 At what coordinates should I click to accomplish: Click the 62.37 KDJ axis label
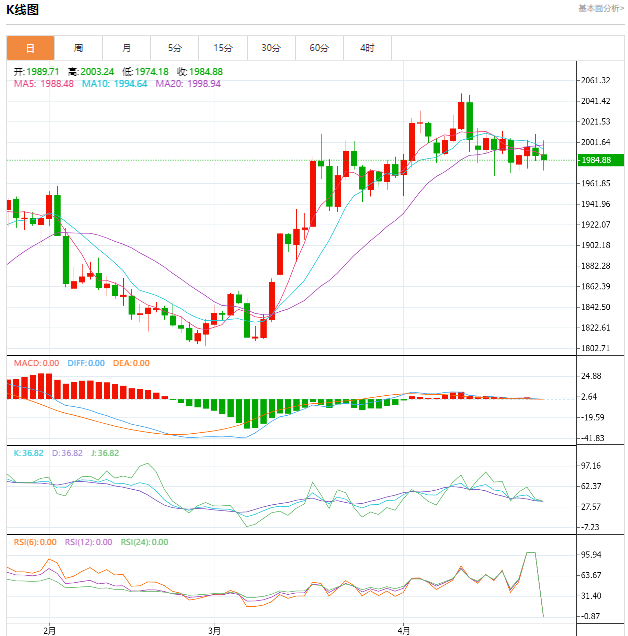(x=591, y=486)
